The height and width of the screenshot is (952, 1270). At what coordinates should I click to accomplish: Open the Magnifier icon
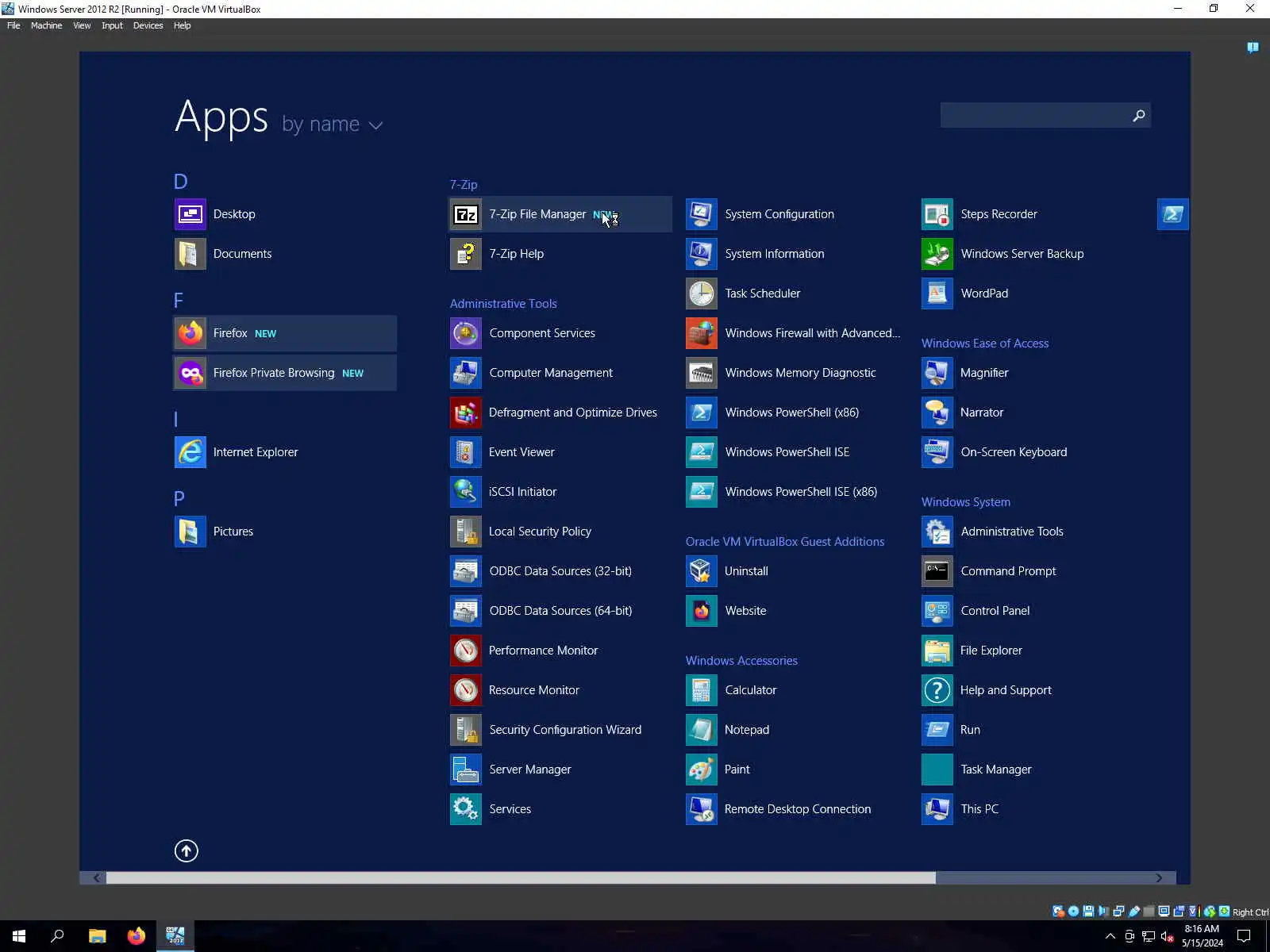[x=937, y=373]
